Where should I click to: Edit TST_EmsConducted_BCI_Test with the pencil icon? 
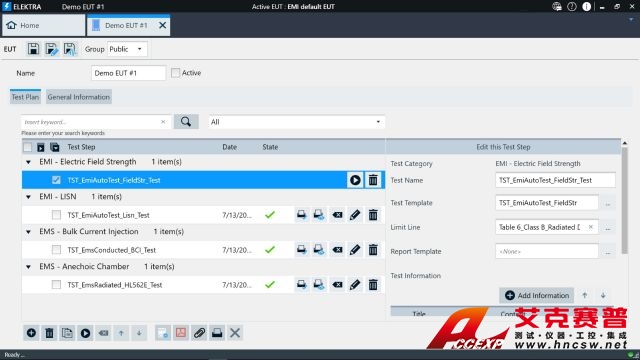(x=355, y=250)
